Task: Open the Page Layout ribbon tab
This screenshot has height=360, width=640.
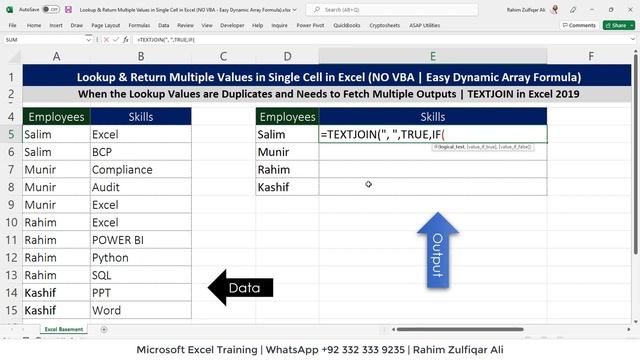Action: pos(106,25)
